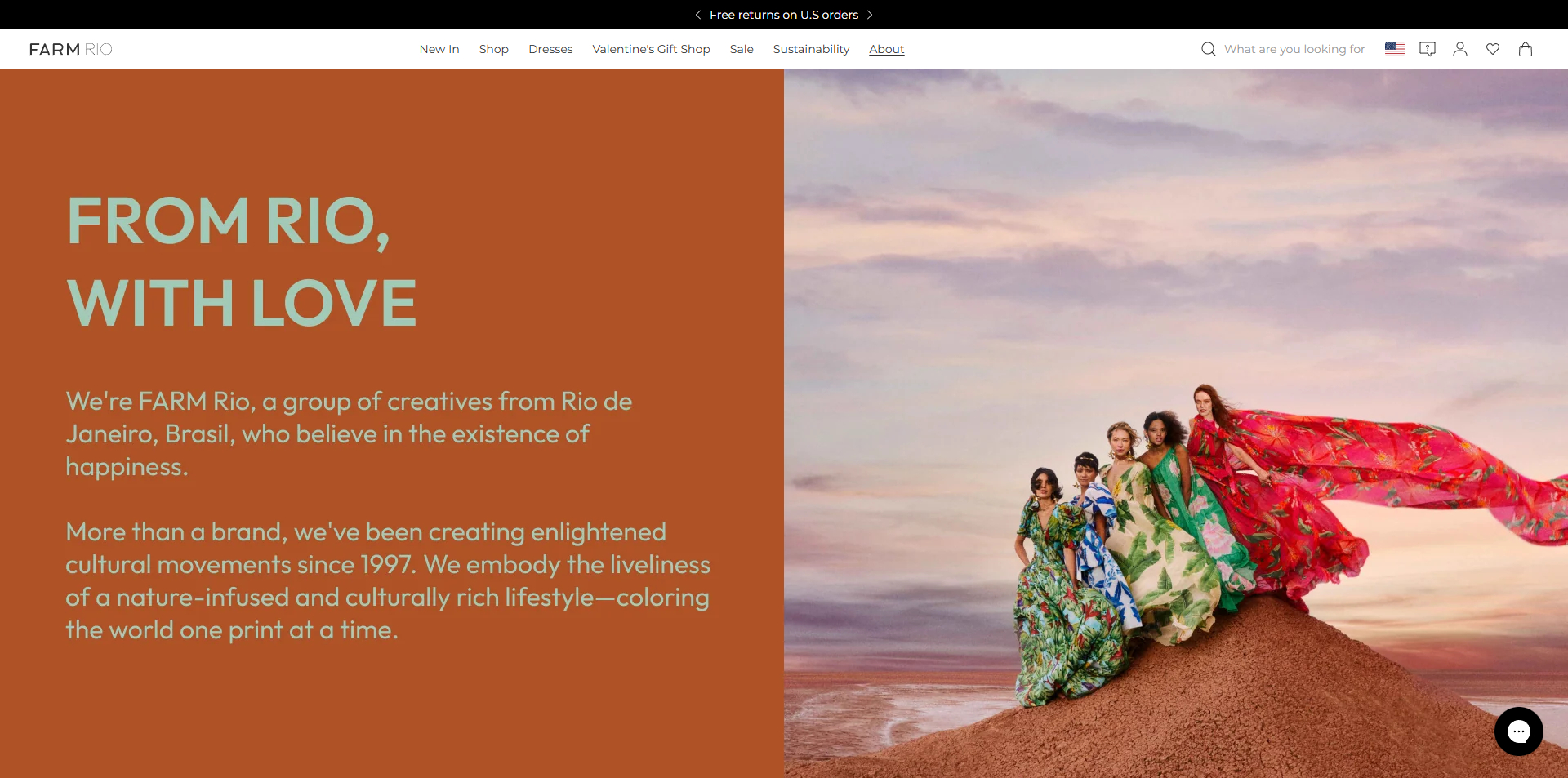This screenshot has width=1568, height=778.
Task: Open help using the question-mark bubble icon
Action: (x=1428, y=49)
